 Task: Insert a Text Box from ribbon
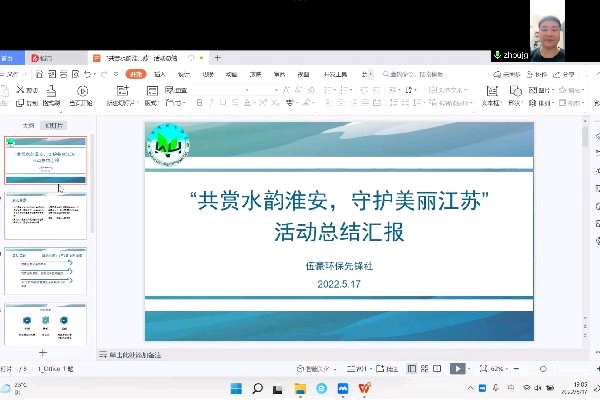491,95
